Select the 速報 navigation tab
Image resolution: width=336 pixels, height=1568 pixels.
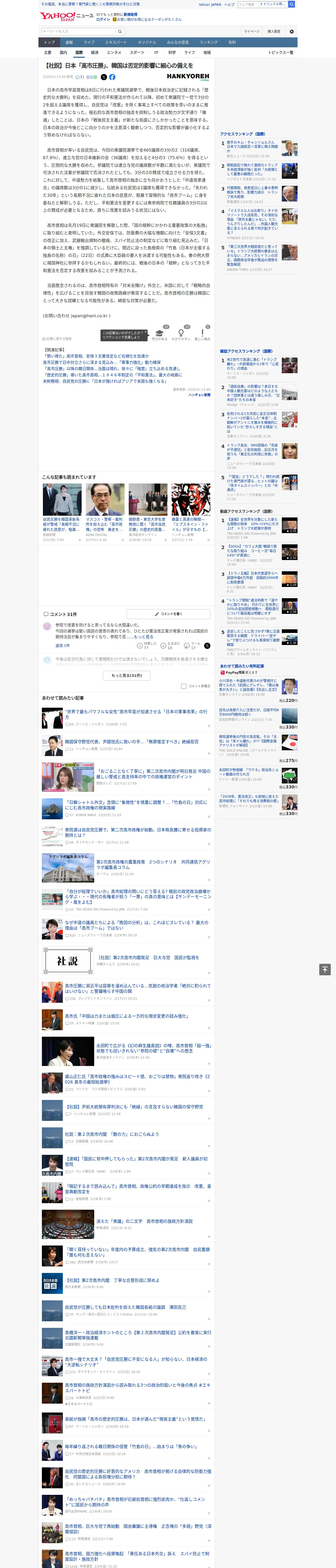click(x=69, y=43)
